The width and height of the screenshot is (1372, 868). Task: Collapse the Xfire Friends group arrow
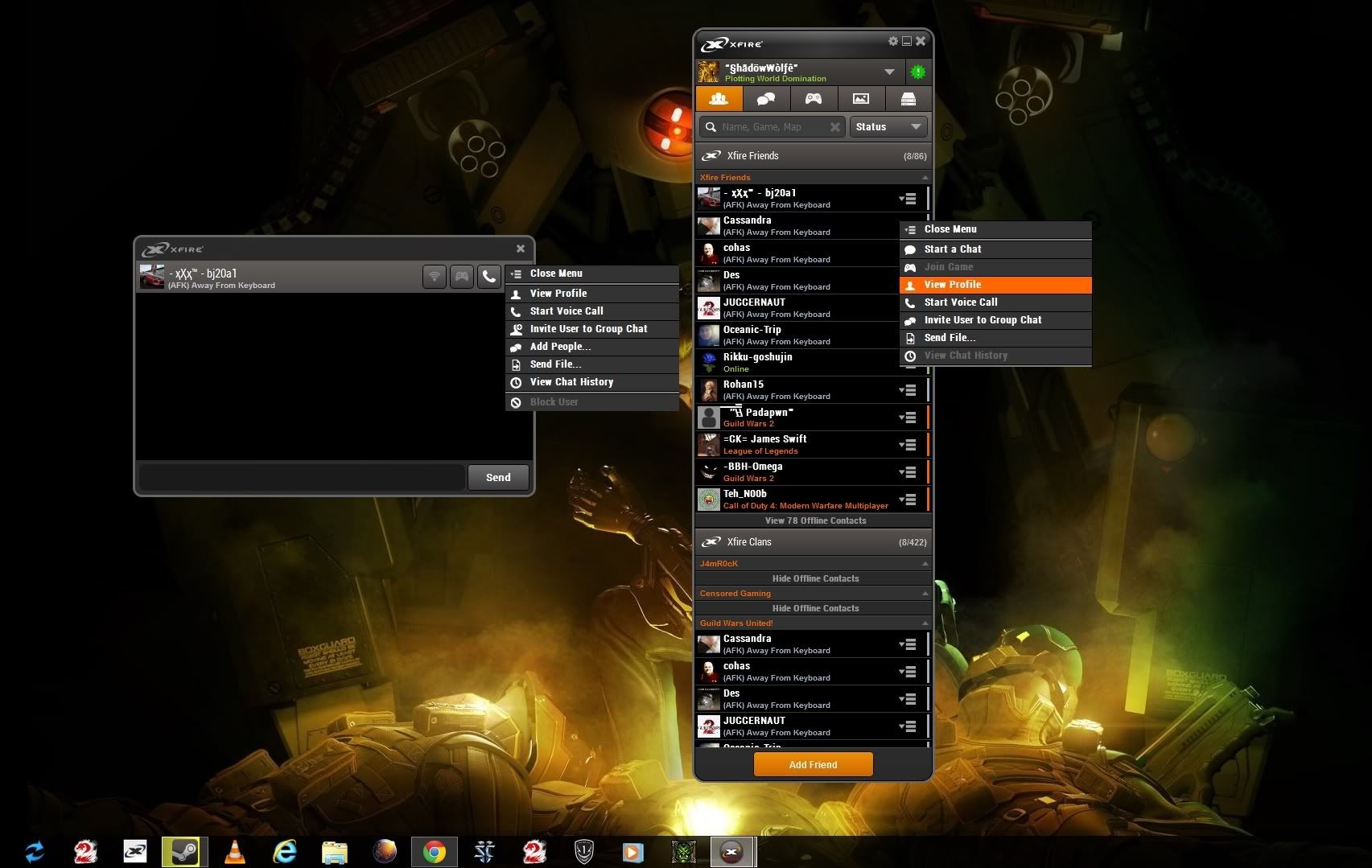click(x=925, y=178)
